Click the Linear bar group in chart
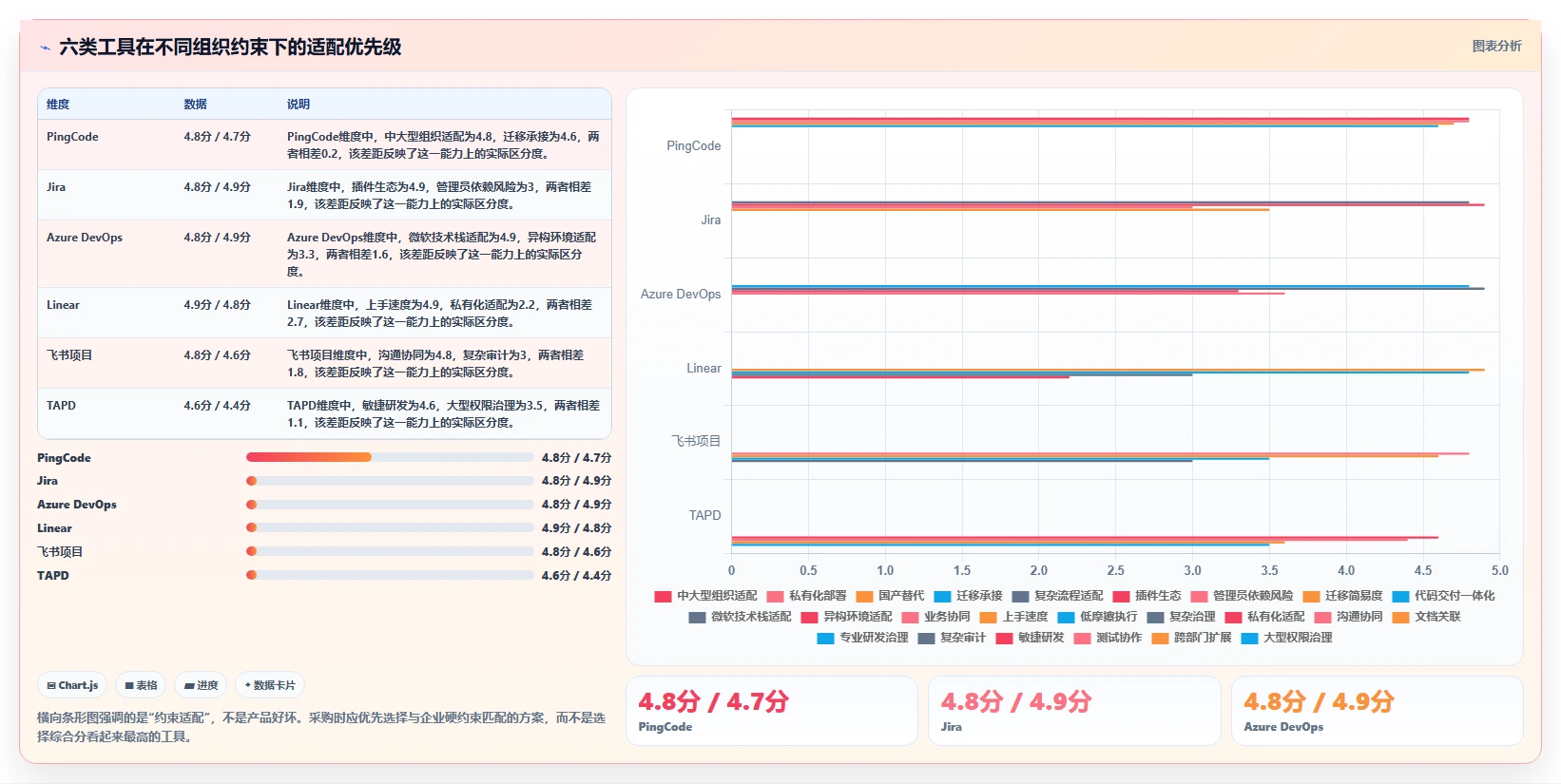This screenshot has height=784, width=1561. coord(1108,373)
